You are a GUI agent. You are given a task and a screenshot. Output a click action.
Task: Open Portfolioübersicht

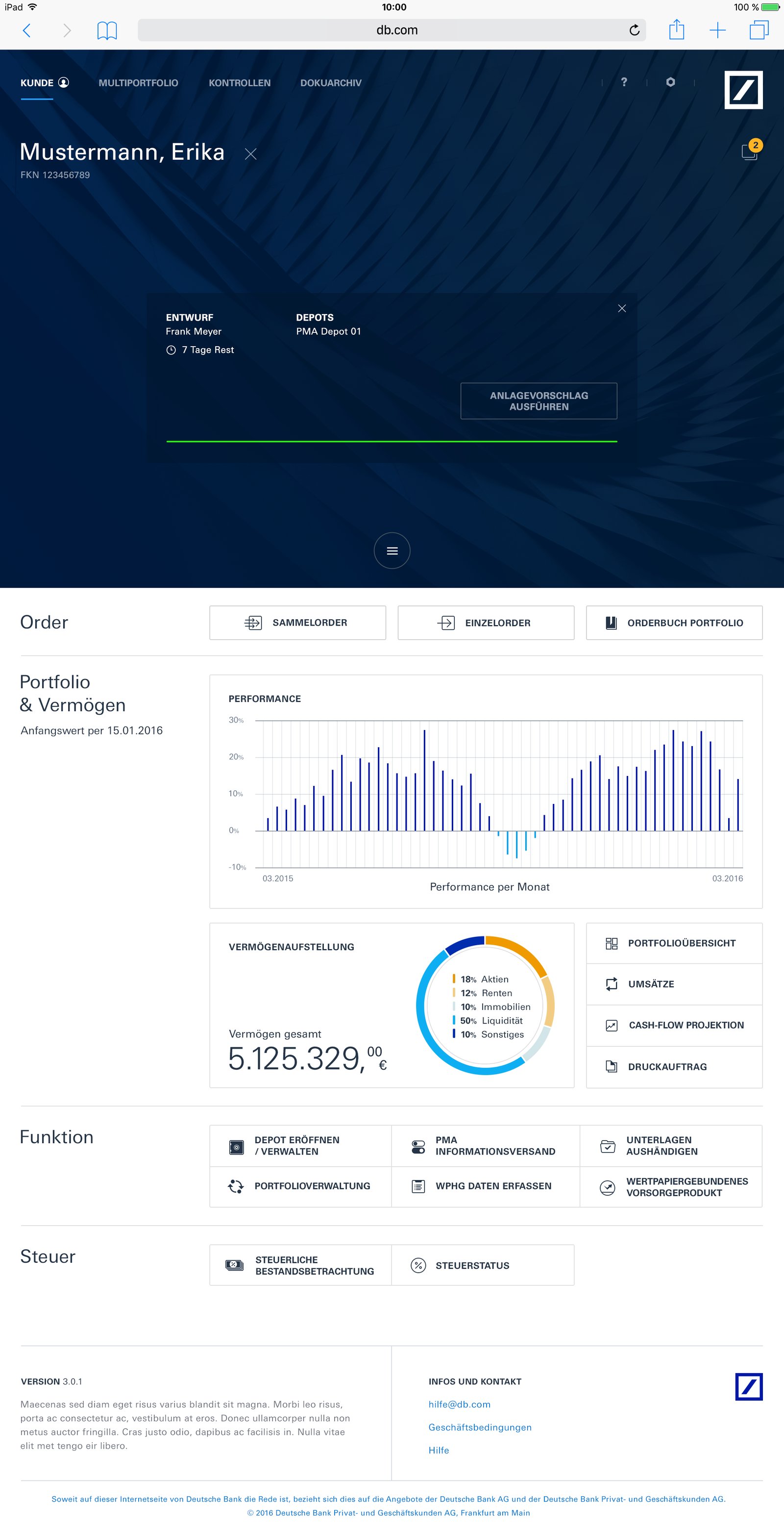click(674, 943)
